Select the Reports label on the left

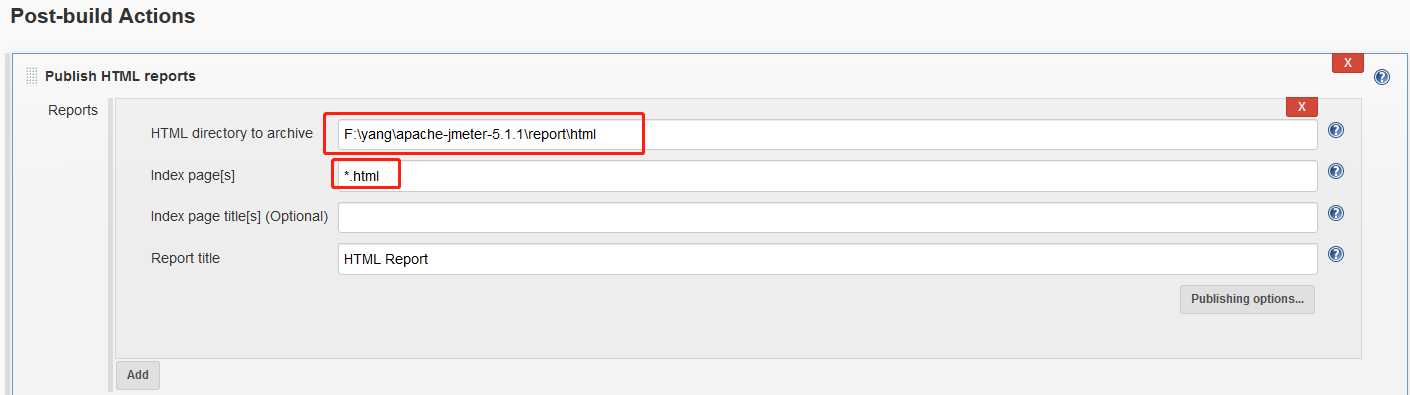click(x=73, y=110)
